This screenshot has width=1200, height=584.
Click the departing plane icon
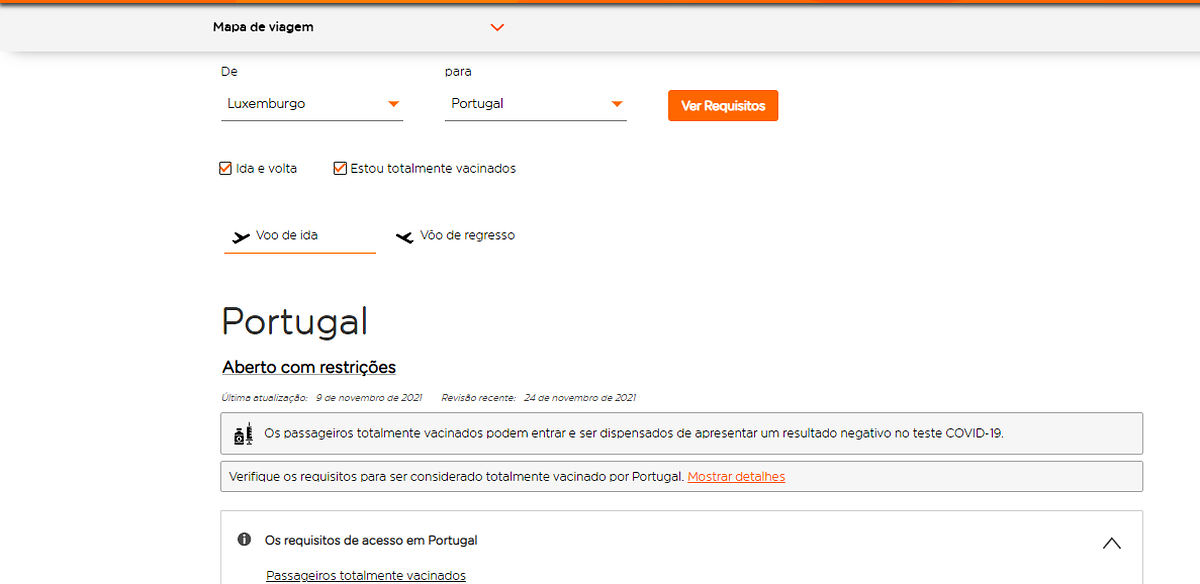pyautogui.click(x=240, y=237)
